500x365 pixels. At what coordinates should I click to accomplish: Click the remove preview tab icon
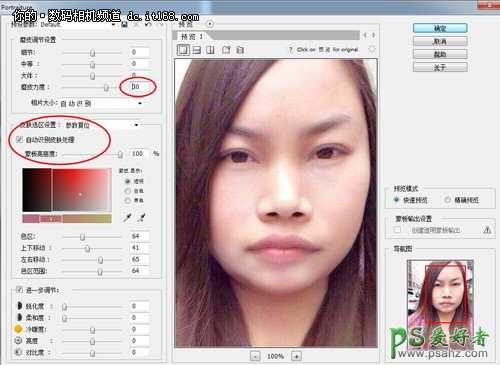pyautogui.click(x=240, y=50)
